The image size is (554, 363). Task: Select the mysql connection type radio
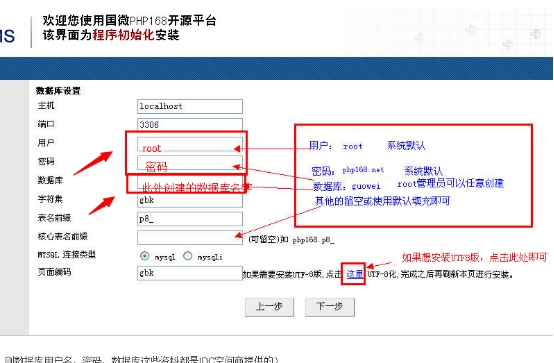tap(145, 256)
